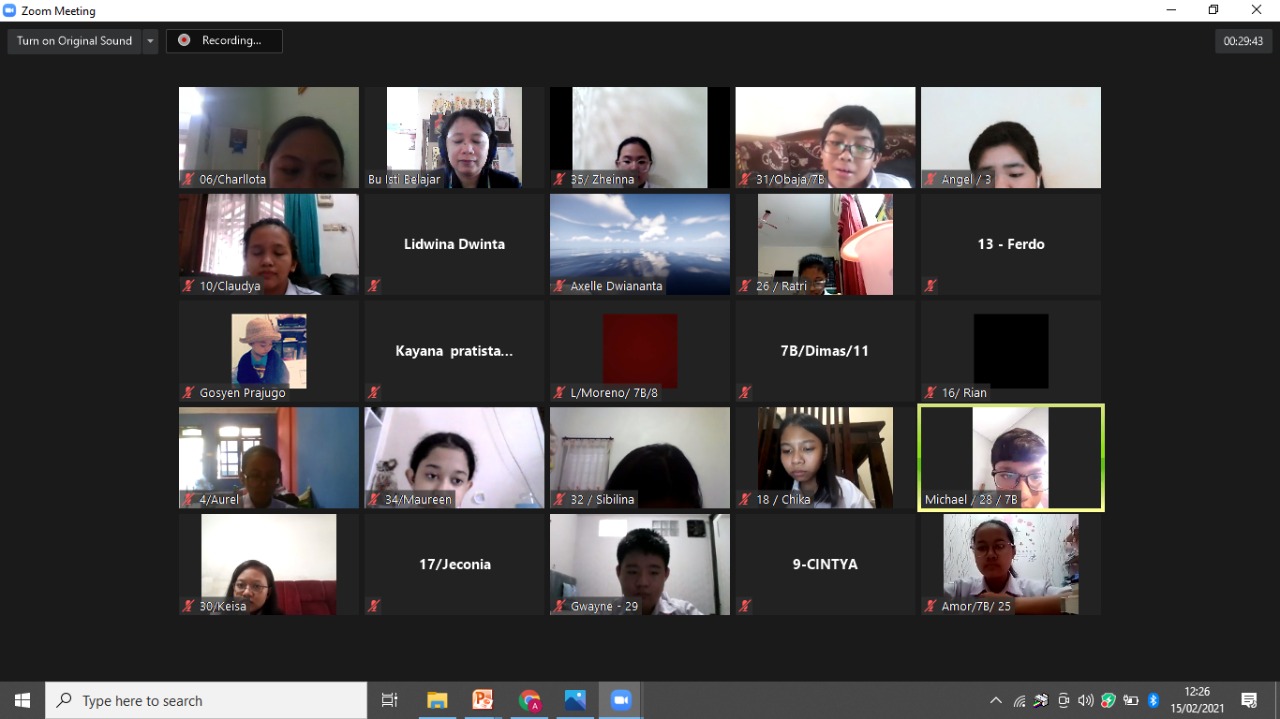Select Amor/7B/ 25 video tile
1280x719 pixels.
click(1011, 564)
